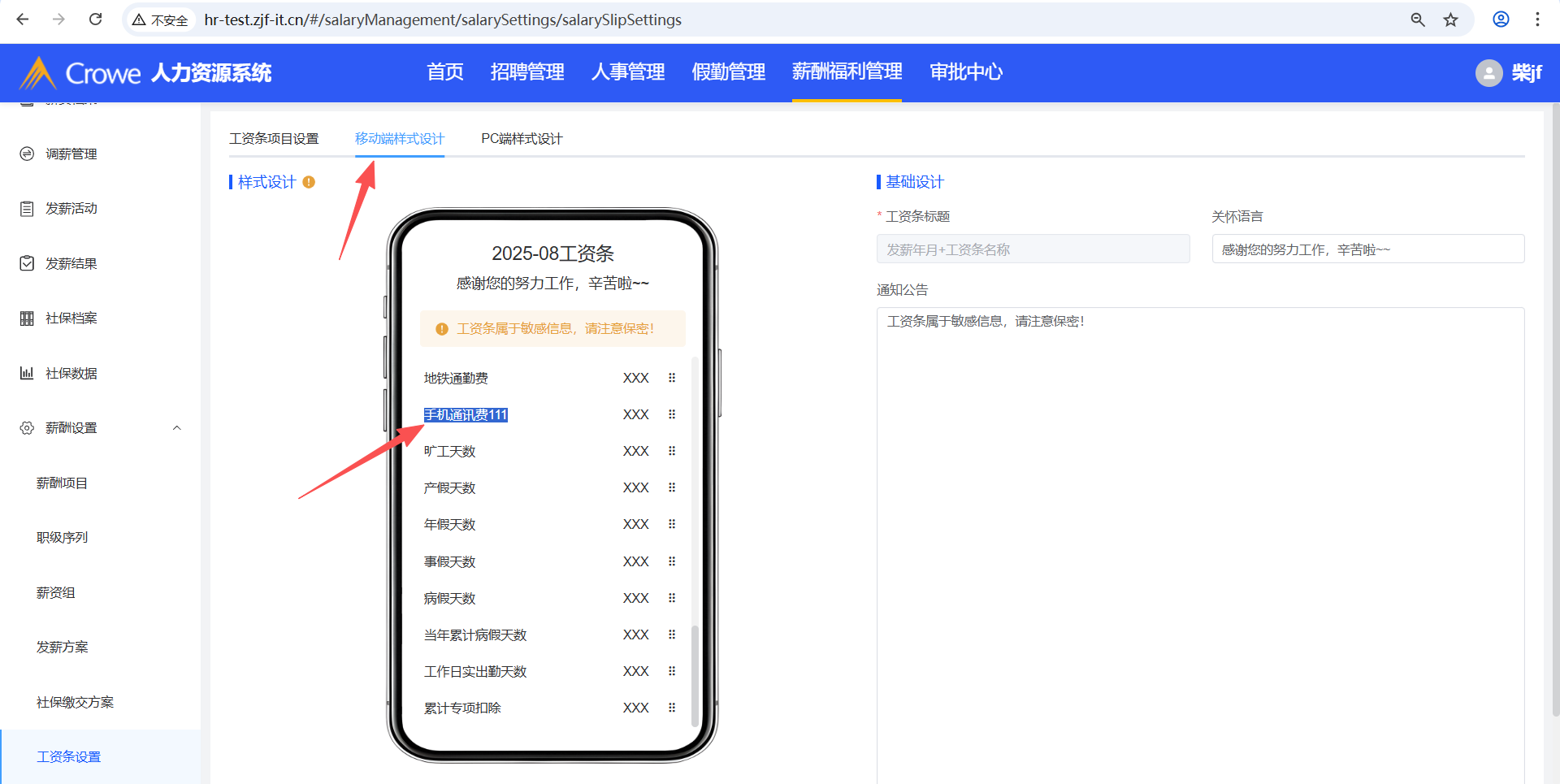Click the drag handle beside 旷工天数

click(672, 451)
